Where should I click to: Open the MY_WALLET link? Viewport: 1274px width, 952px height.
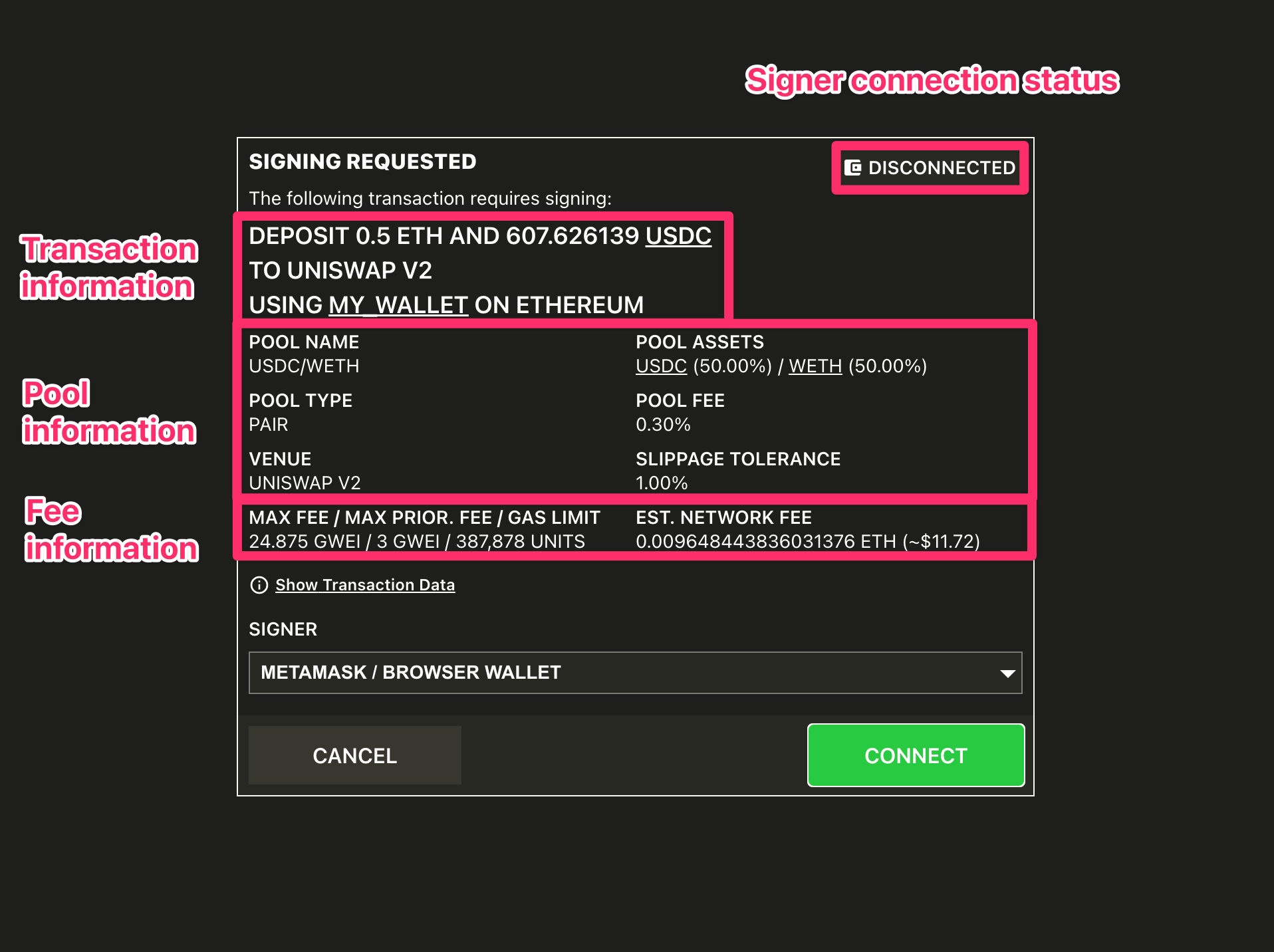tap(398, 305)
